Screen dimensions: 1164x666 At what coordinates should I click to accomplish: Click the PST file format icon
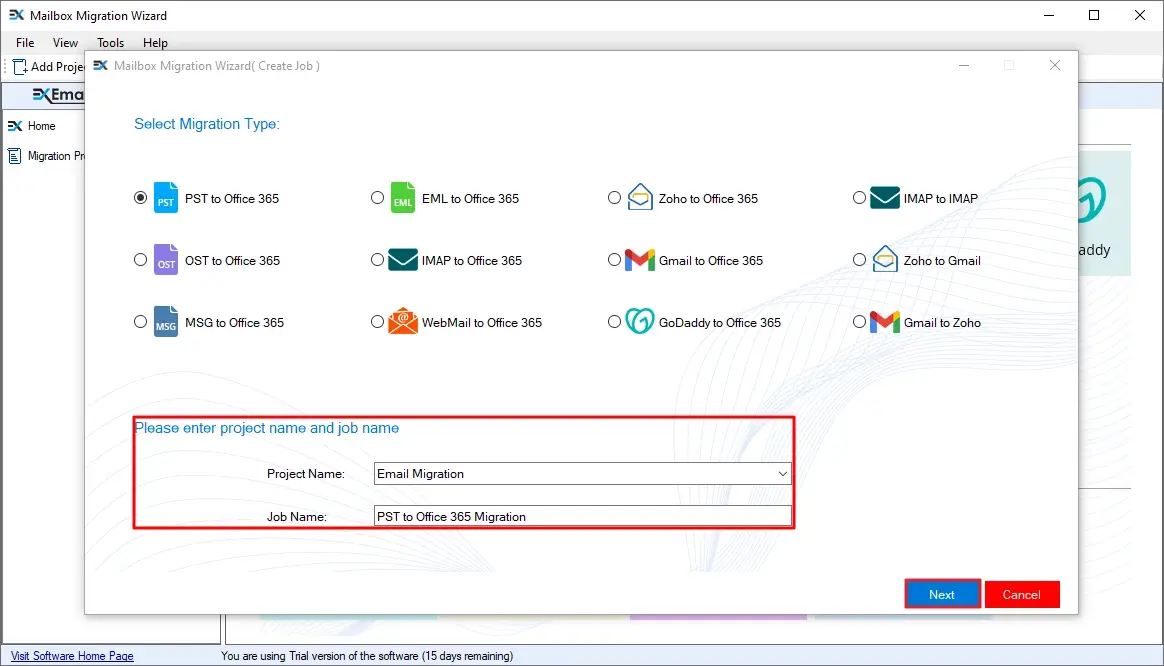[164, 197]
